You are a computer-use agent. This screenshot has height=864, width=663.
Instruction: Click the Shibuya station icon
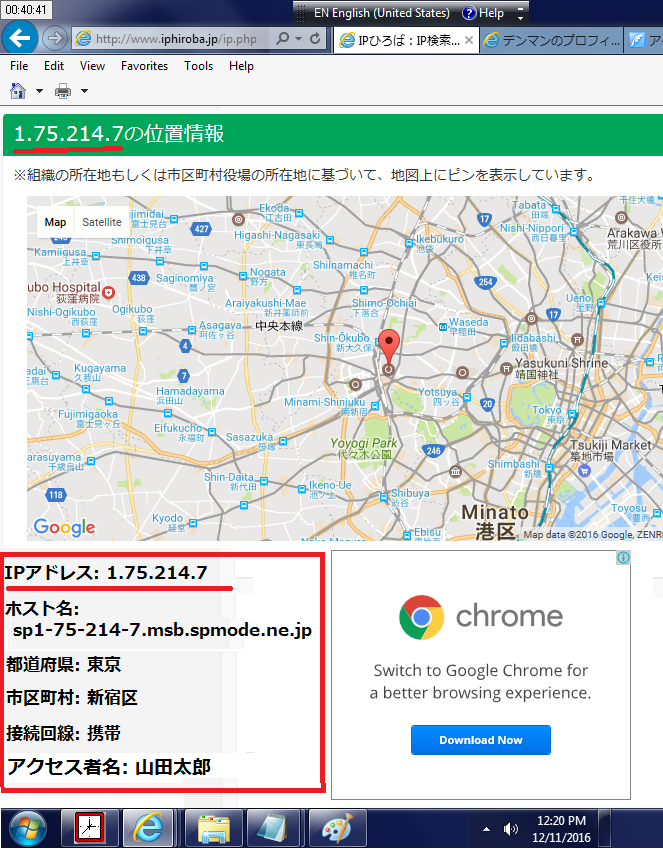point(384,498)
